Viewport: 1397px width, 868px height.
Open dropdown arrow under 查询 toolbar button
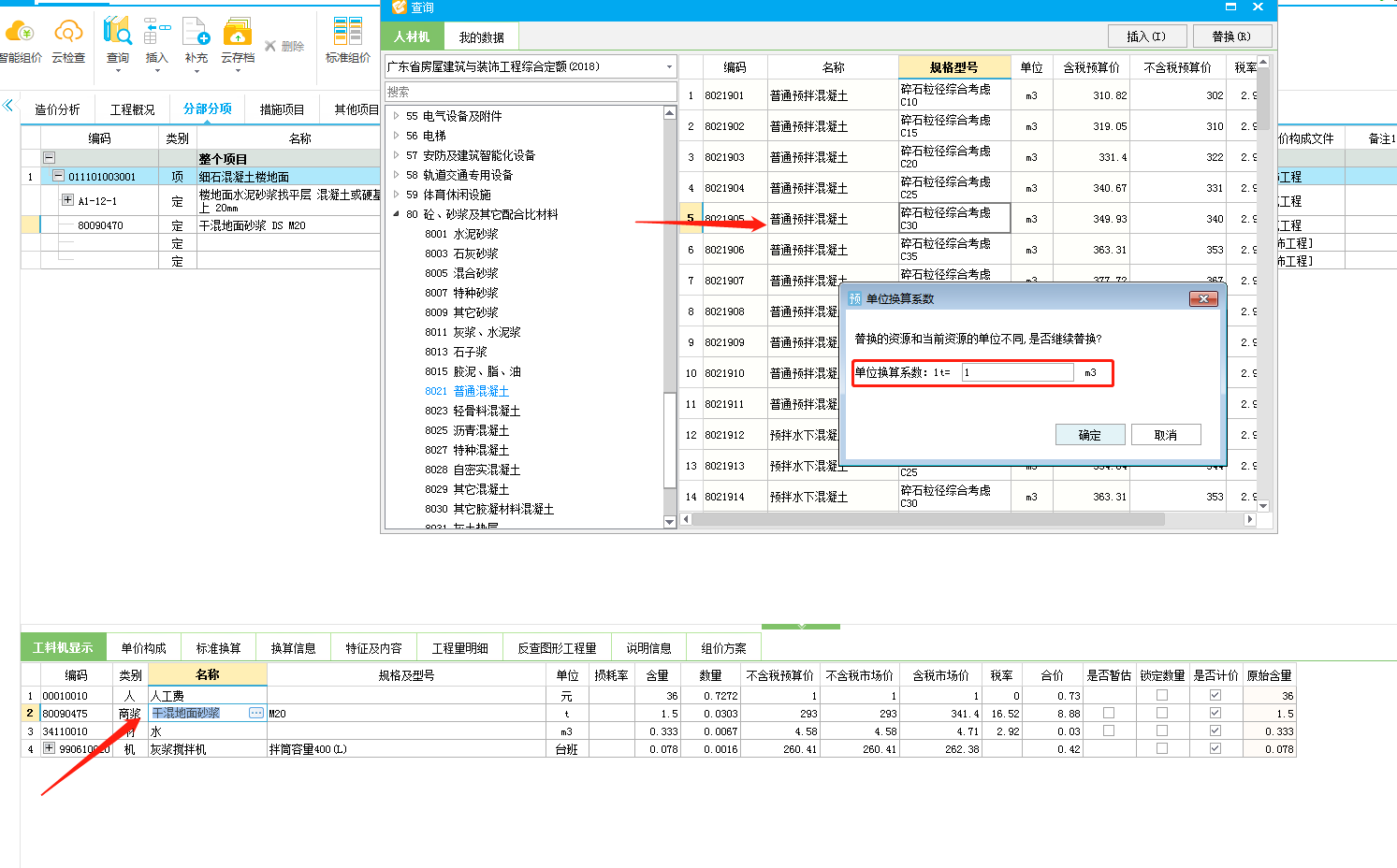pyautogui.click(x=118, y=71)
